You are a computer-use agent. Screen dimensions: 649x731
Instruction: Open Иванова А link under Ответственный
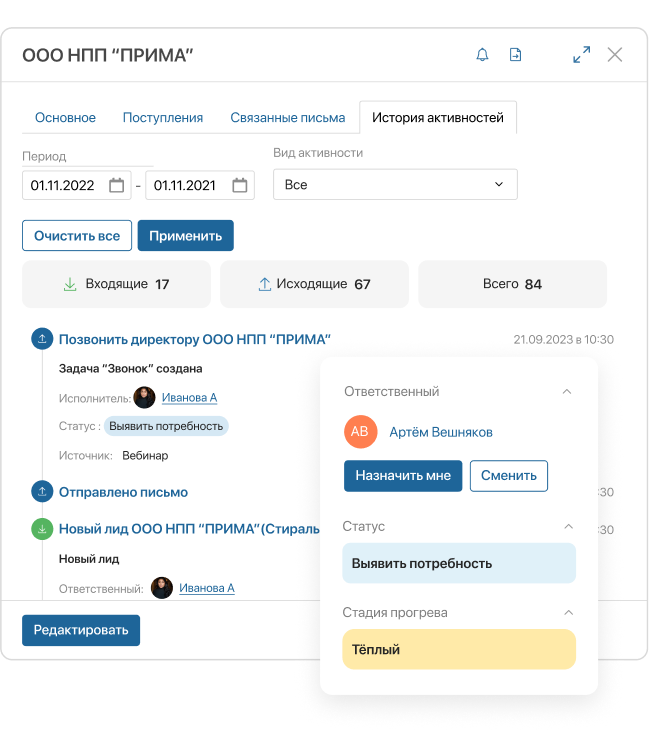click(x=207, y=588)
